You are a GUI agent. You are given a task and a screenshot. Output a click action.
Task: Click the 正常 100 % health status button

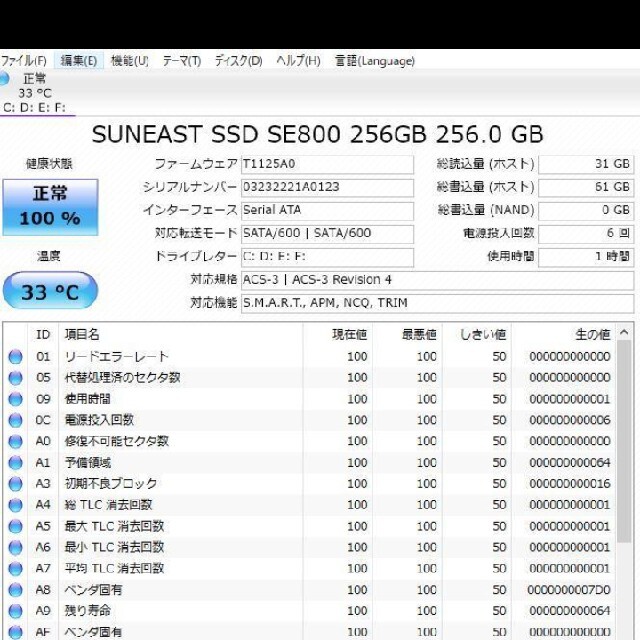[x=50, y=207]
